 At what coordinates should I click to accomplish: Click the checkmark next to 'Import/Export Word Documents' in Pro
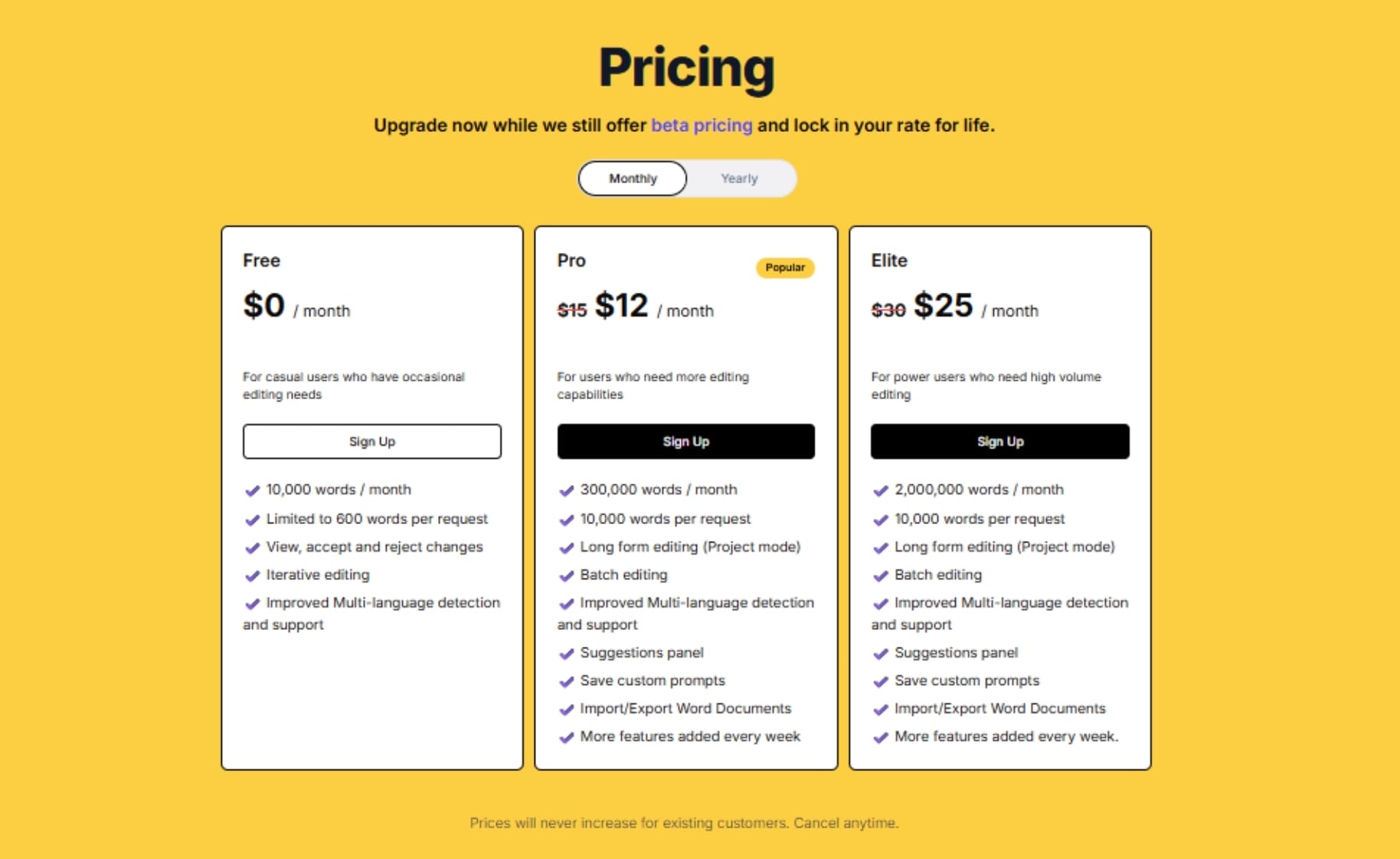tap(567, 709)
